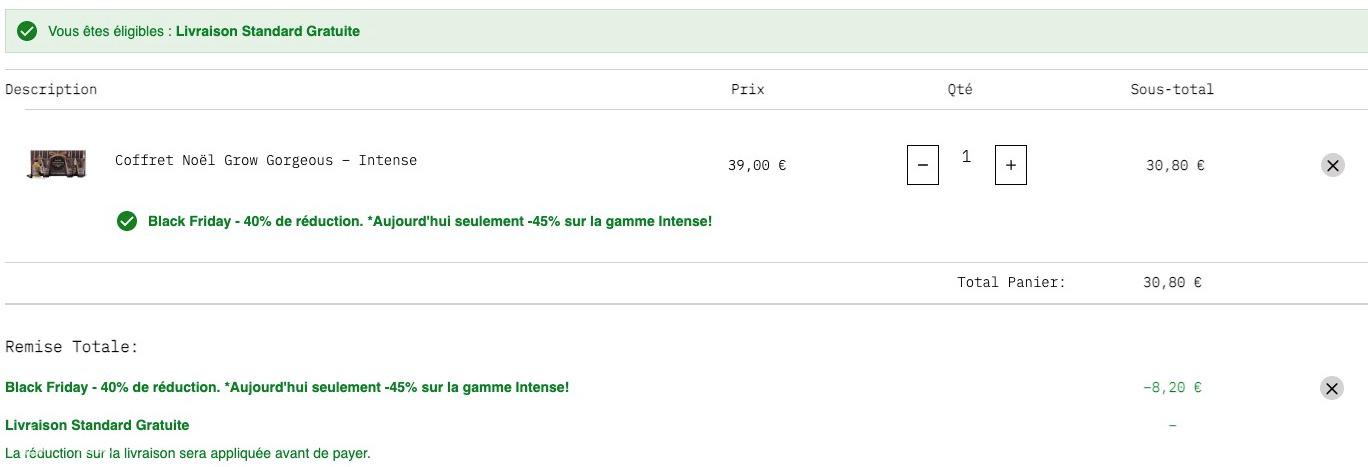
Task: Click the Sous-total column header
Action: click(x=1172, y=89)
